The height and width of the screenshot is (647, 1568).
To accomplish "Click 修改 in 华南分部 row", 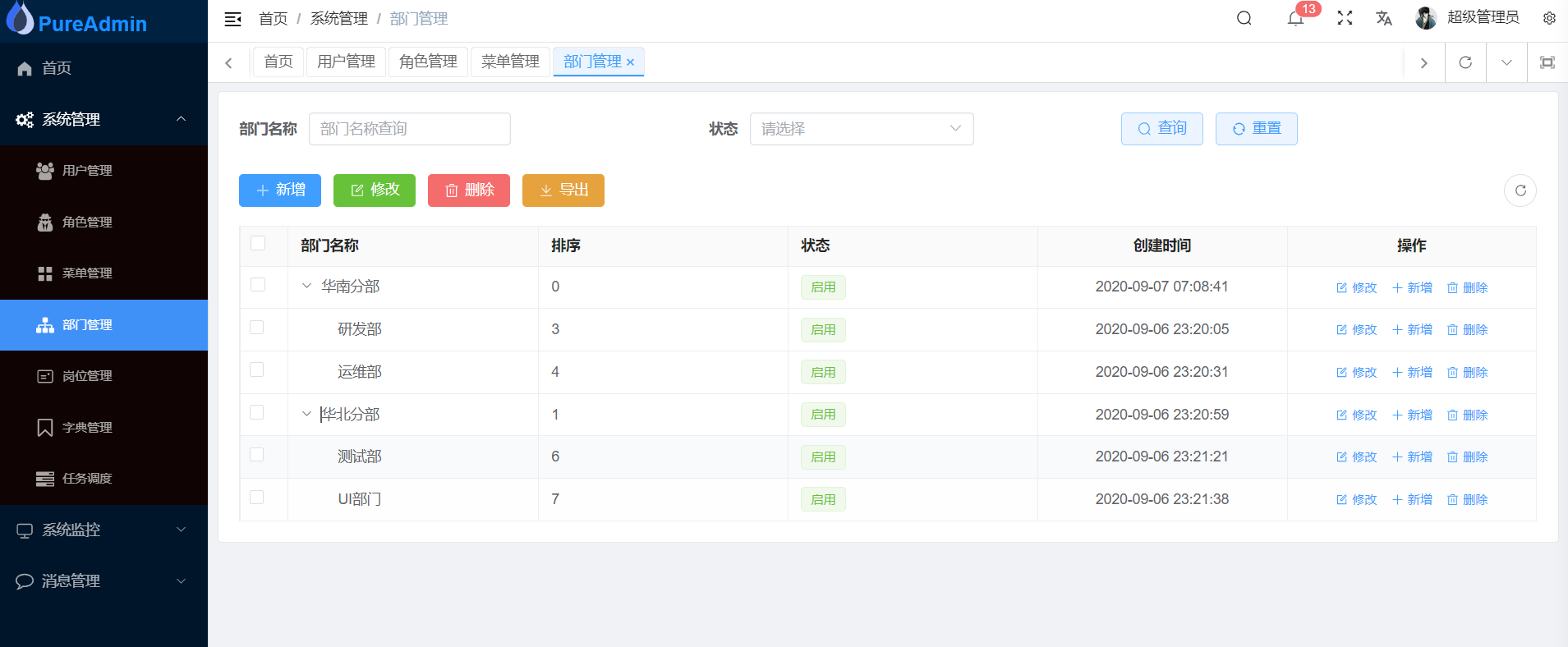I will [x=1356, y=287].
